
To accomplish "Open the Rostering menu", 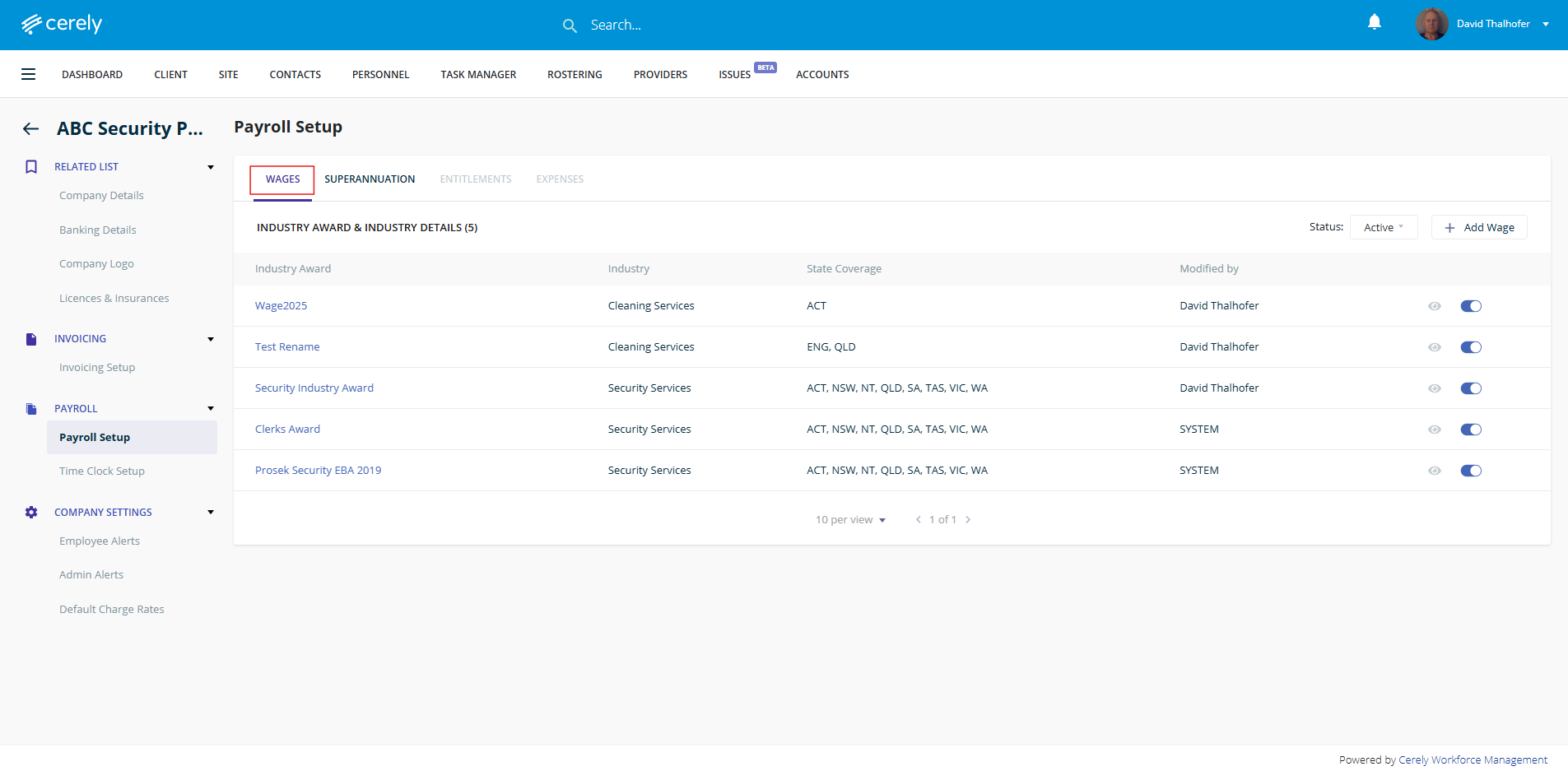I will coord(575,75).
